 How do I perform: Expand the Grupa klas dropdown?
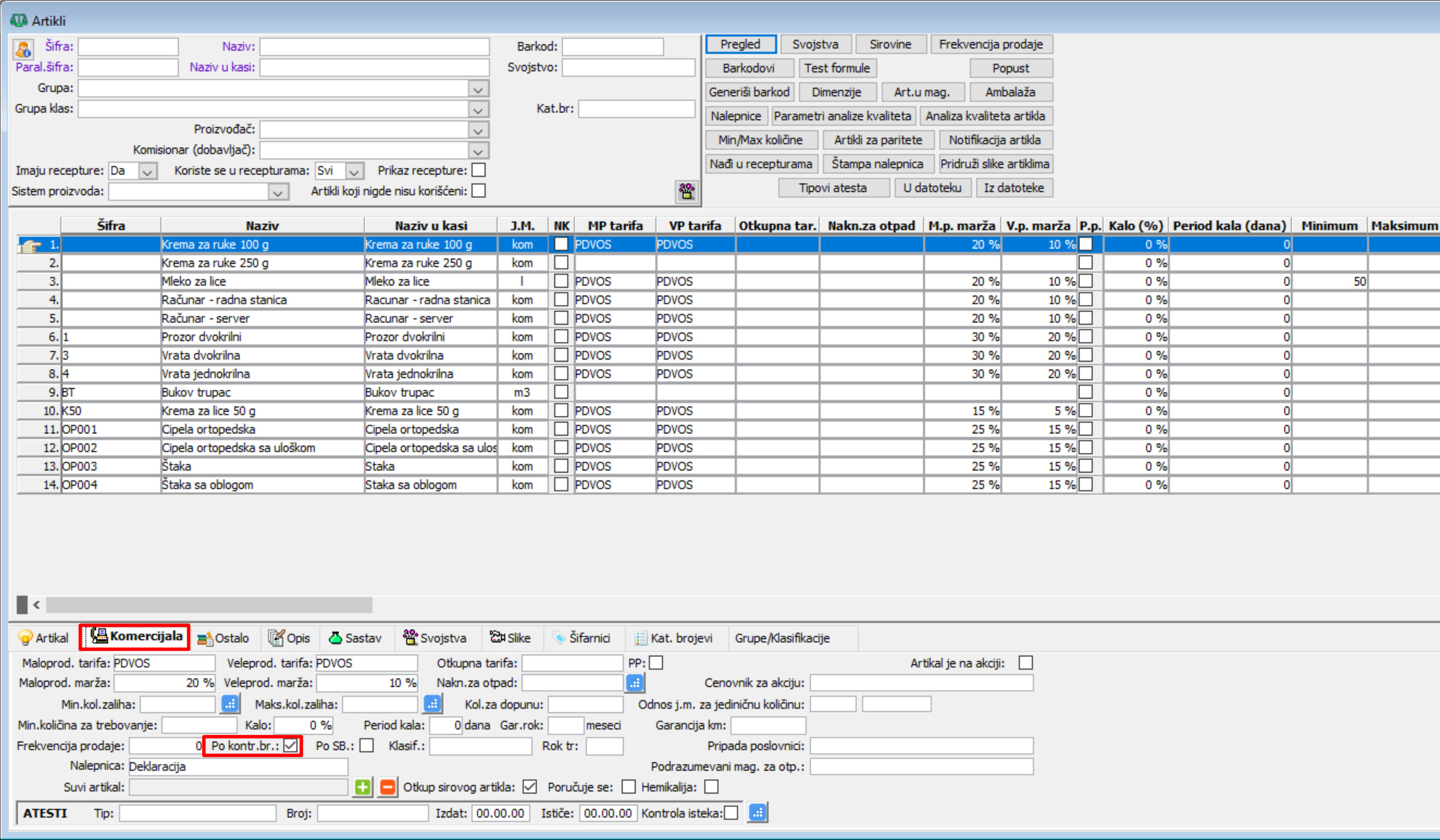coord(478,110)
